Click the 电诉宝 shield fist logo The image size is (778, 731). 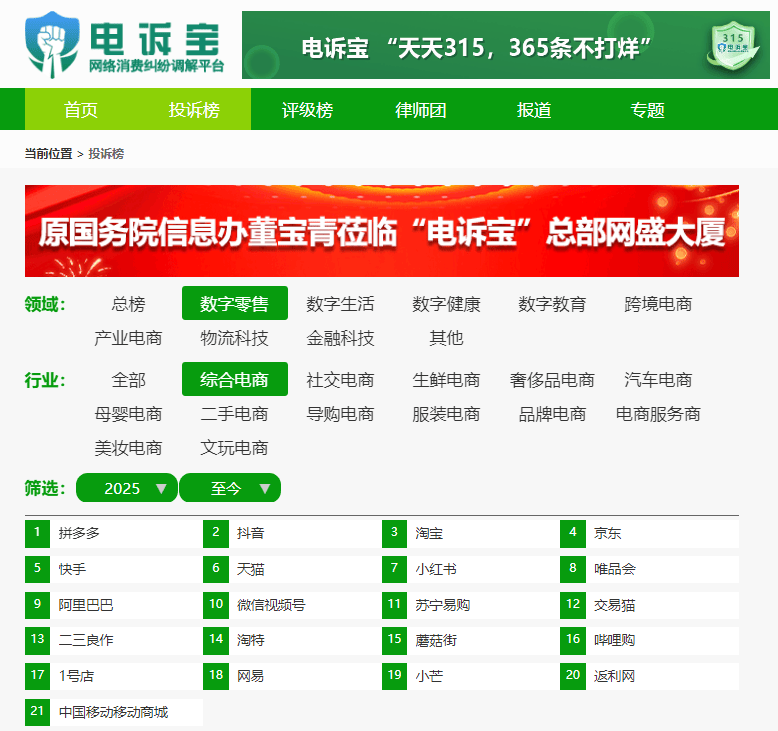tap(52, 45)
